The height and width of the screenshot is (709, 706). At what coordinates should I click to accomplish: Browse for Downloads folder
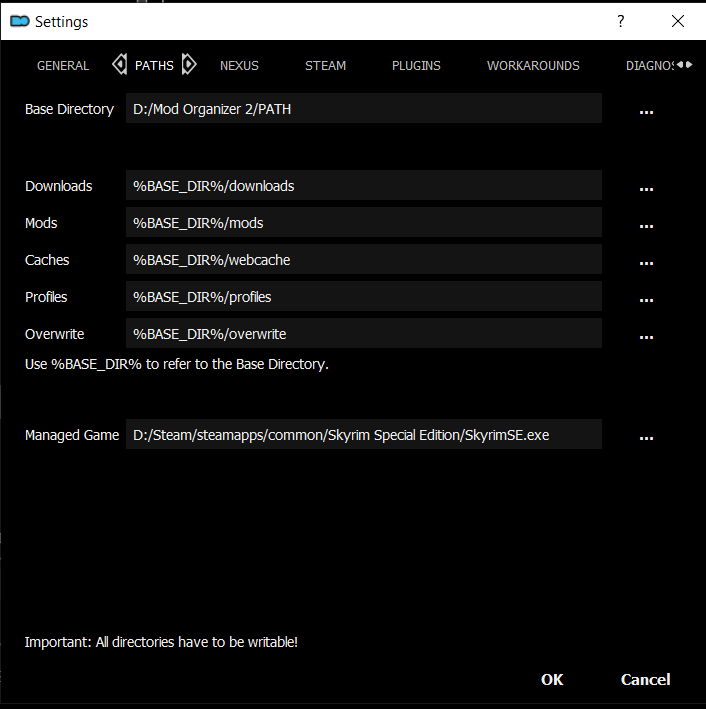click(646, 188)
